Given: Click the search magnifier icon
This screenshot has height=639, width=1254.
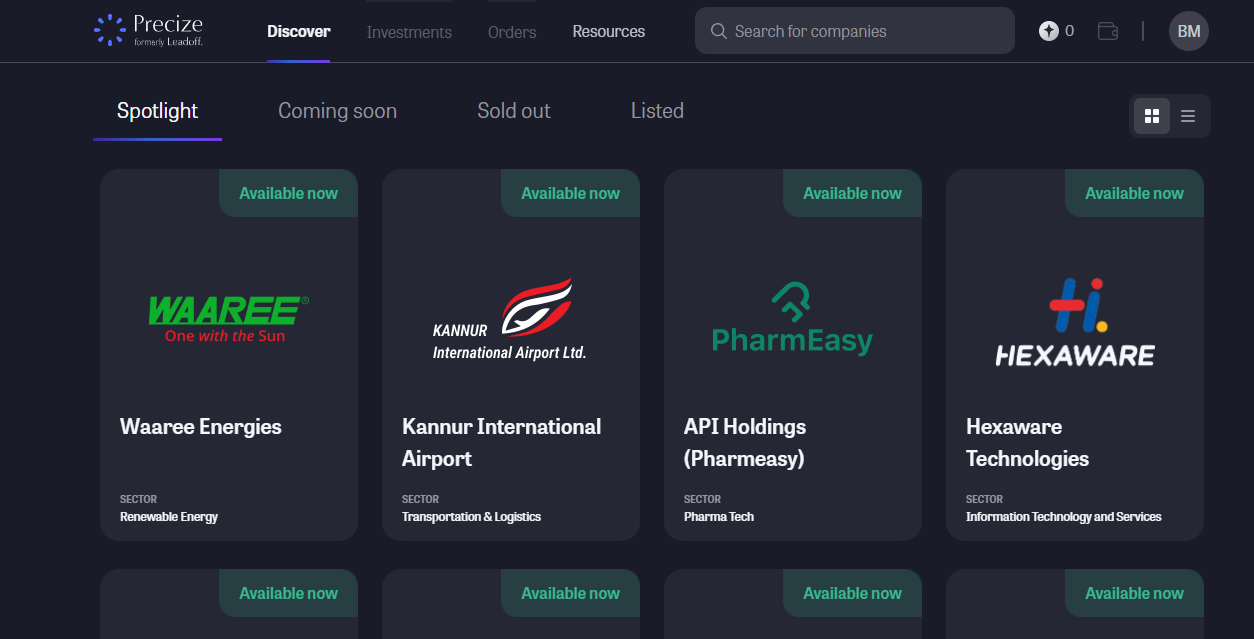Looking at the screenshot, I should click(718, 31).
